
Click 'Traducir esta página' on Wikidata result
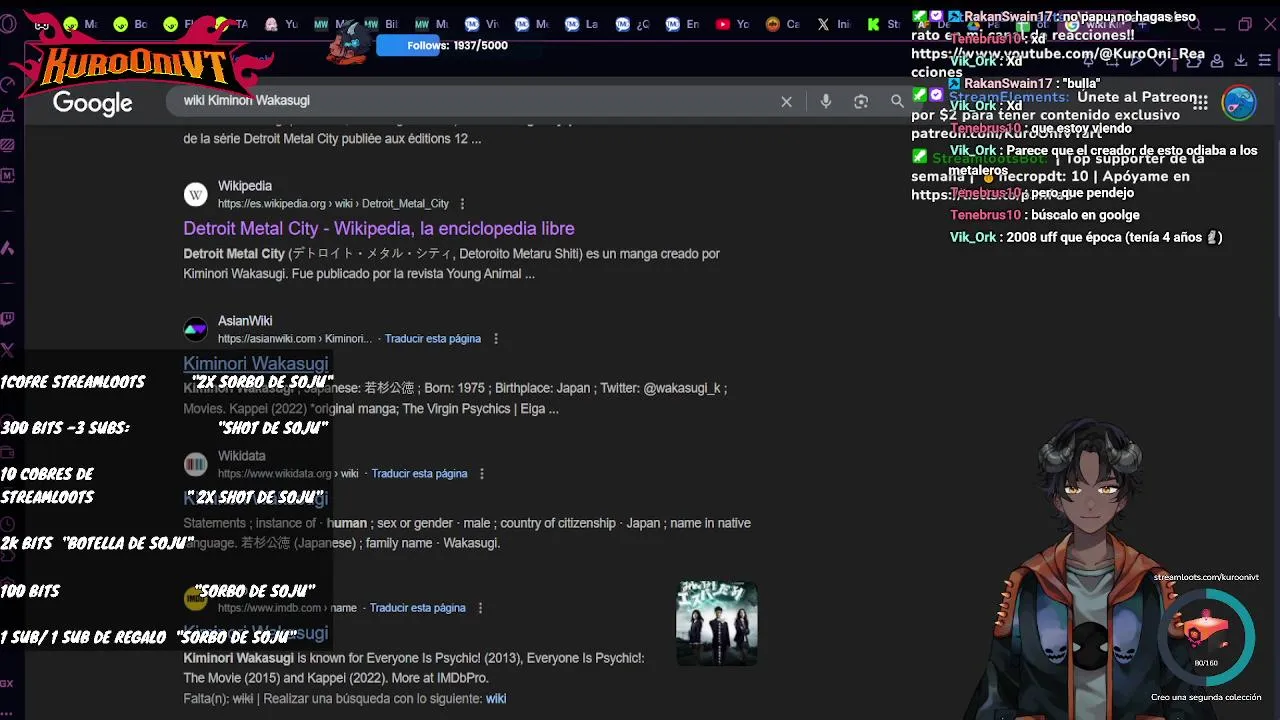pos(420,474)
